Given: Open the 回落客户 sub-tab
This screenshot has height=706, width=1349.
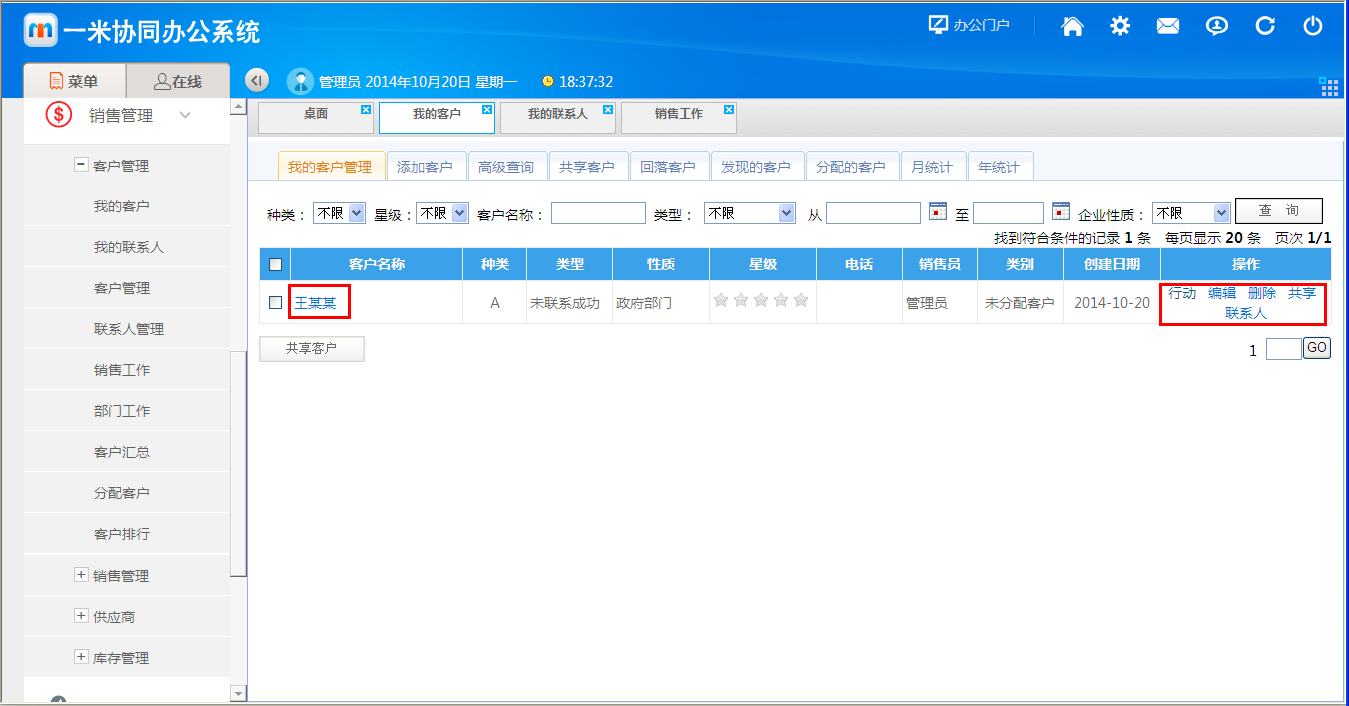Looking at the screenshot, I should point(668,167).
